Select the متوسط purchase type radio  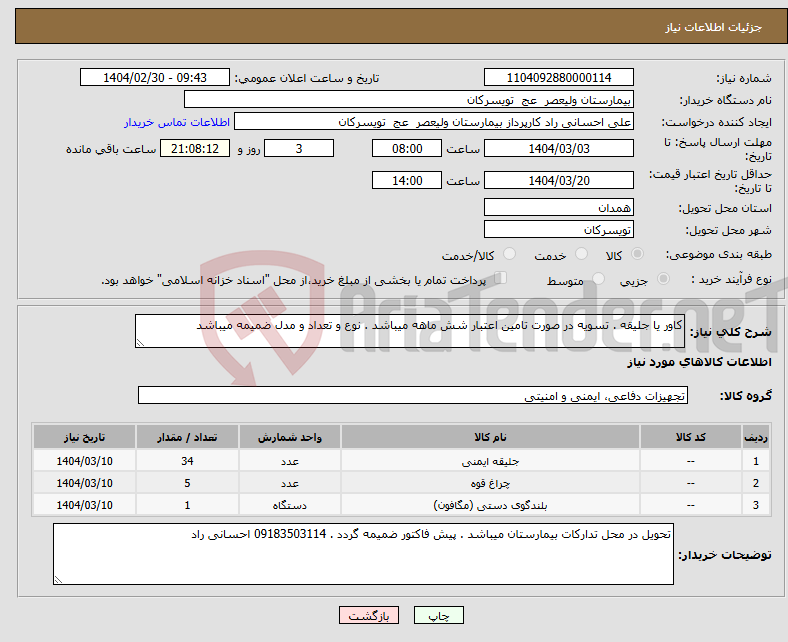(x=598, y=278)
